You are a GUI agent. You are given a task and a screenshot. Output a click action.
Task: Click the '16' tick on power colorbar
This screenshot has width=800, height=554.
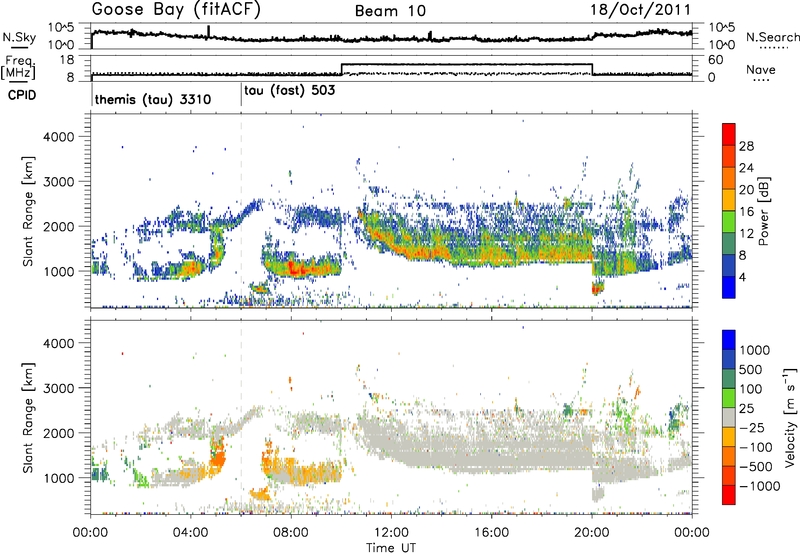[746, 212]
